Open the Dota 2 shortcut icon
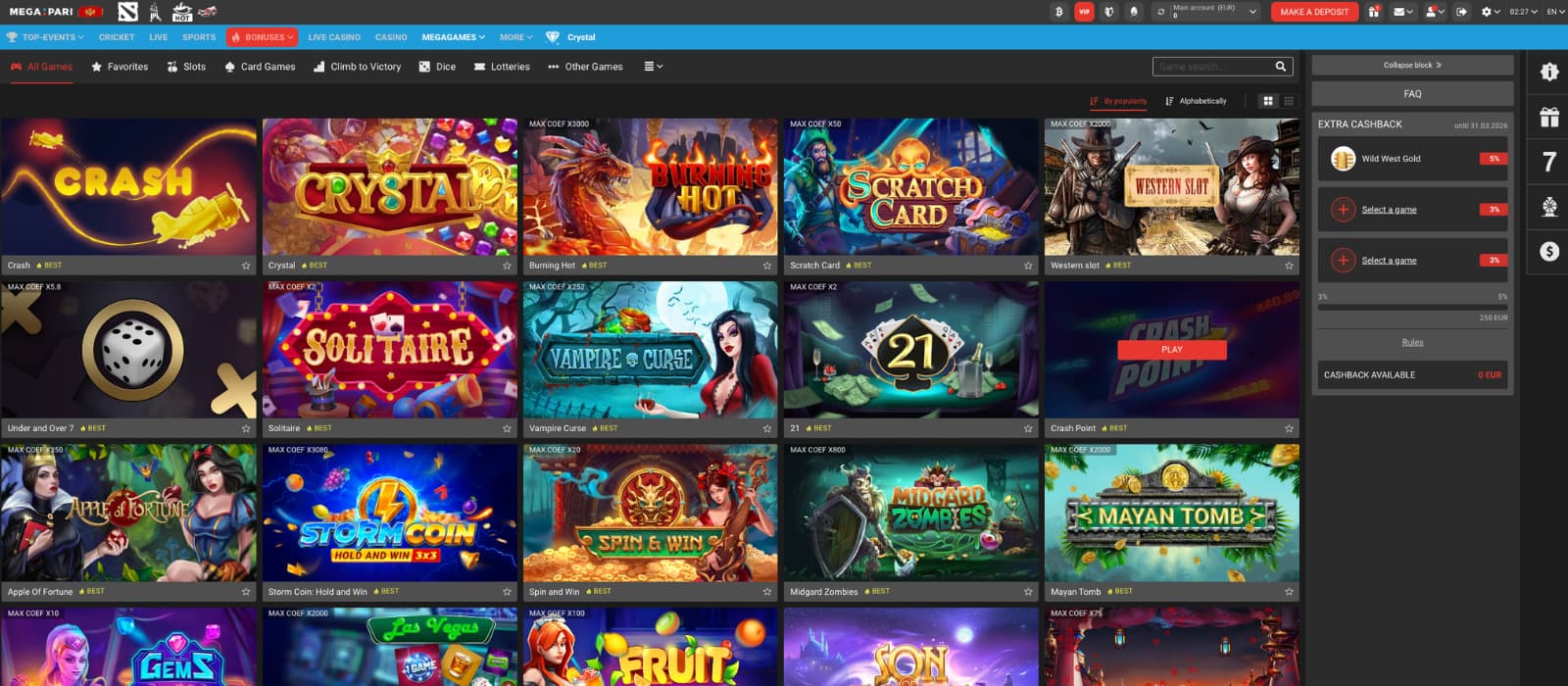Viewport: 1568px width, 686px height. pyautogui.click(x=127, y=12)
